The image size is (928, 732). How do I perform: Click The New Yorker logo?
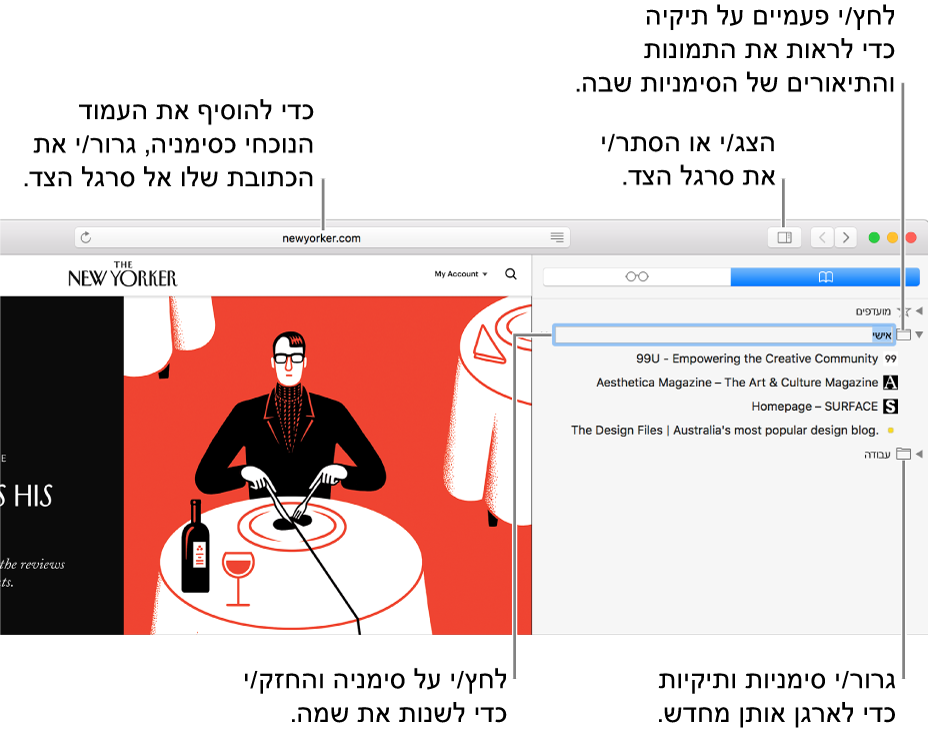122,275
